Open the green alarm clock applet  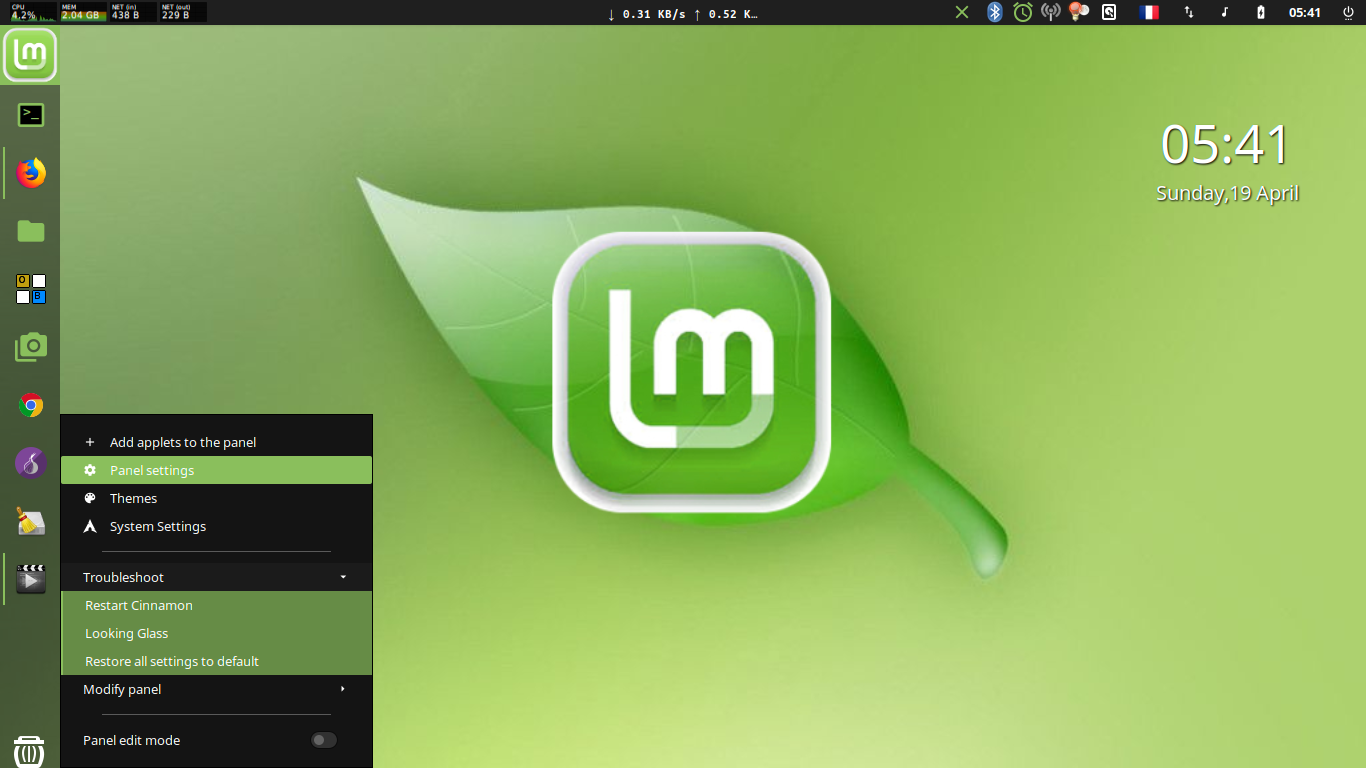[x=1022, y=12]
